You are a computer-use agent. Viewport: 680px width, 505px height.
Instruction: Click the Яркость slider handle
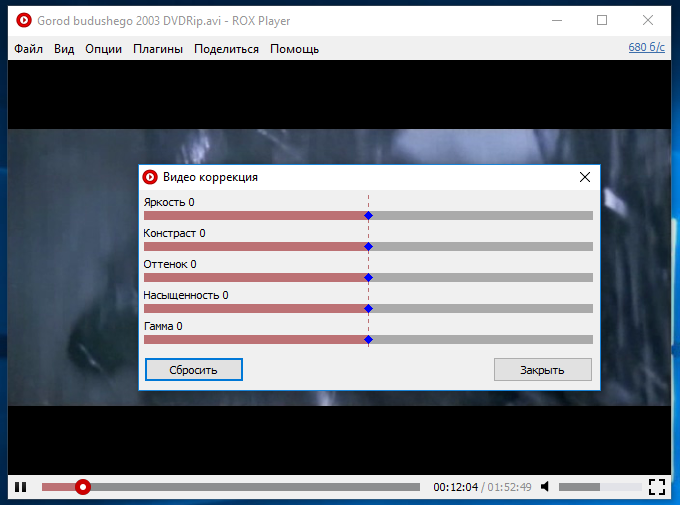pos(368,216)
